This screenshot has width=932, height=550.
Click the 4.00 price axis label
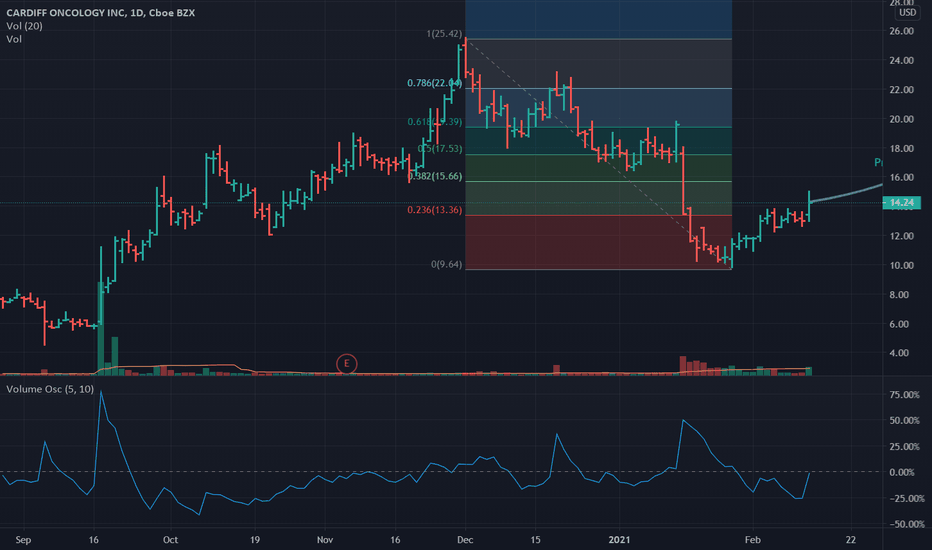tap(901, 353)
